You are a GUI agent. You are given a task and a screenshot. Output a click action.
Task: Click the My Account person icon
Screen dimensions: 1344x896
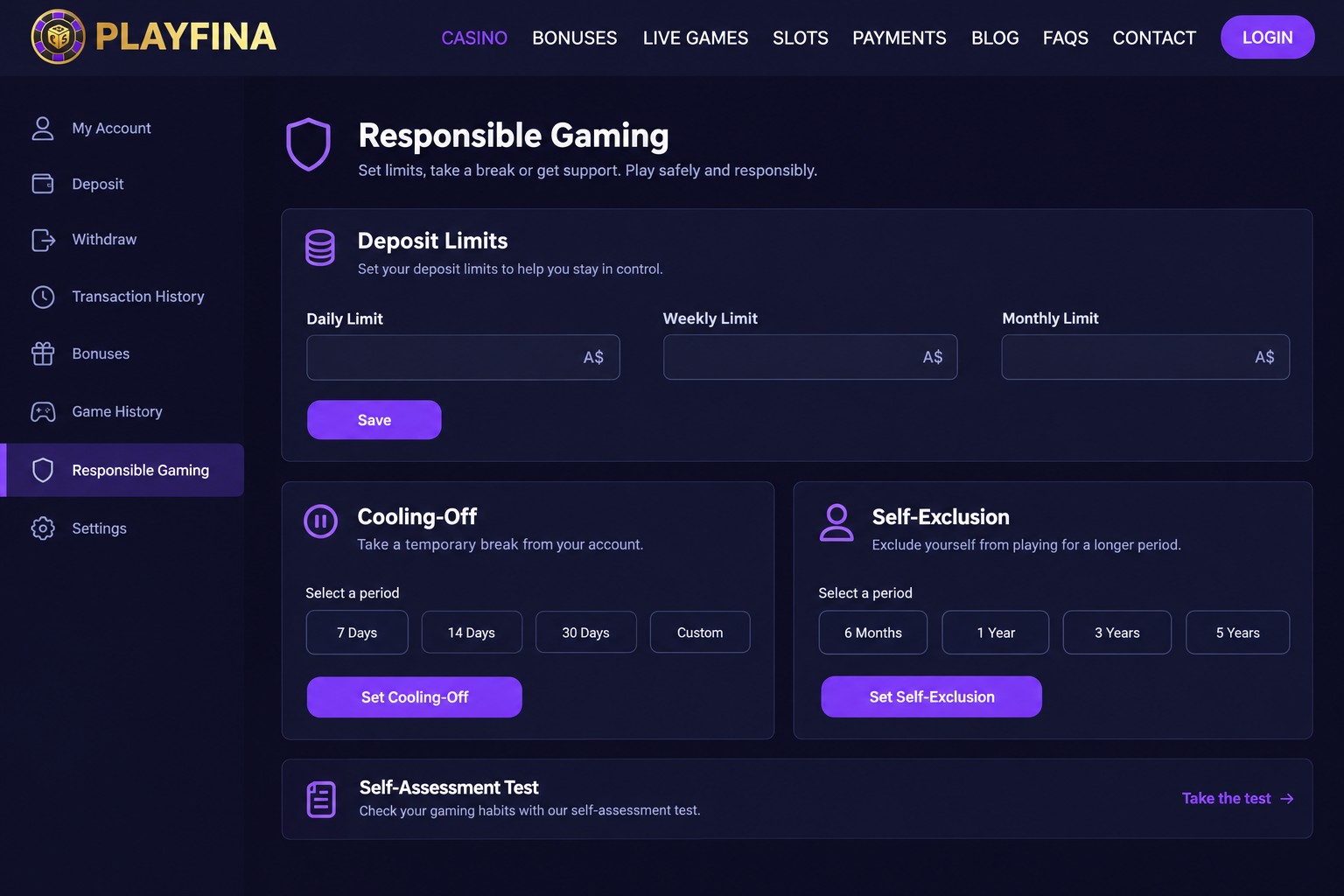point(43,128)
